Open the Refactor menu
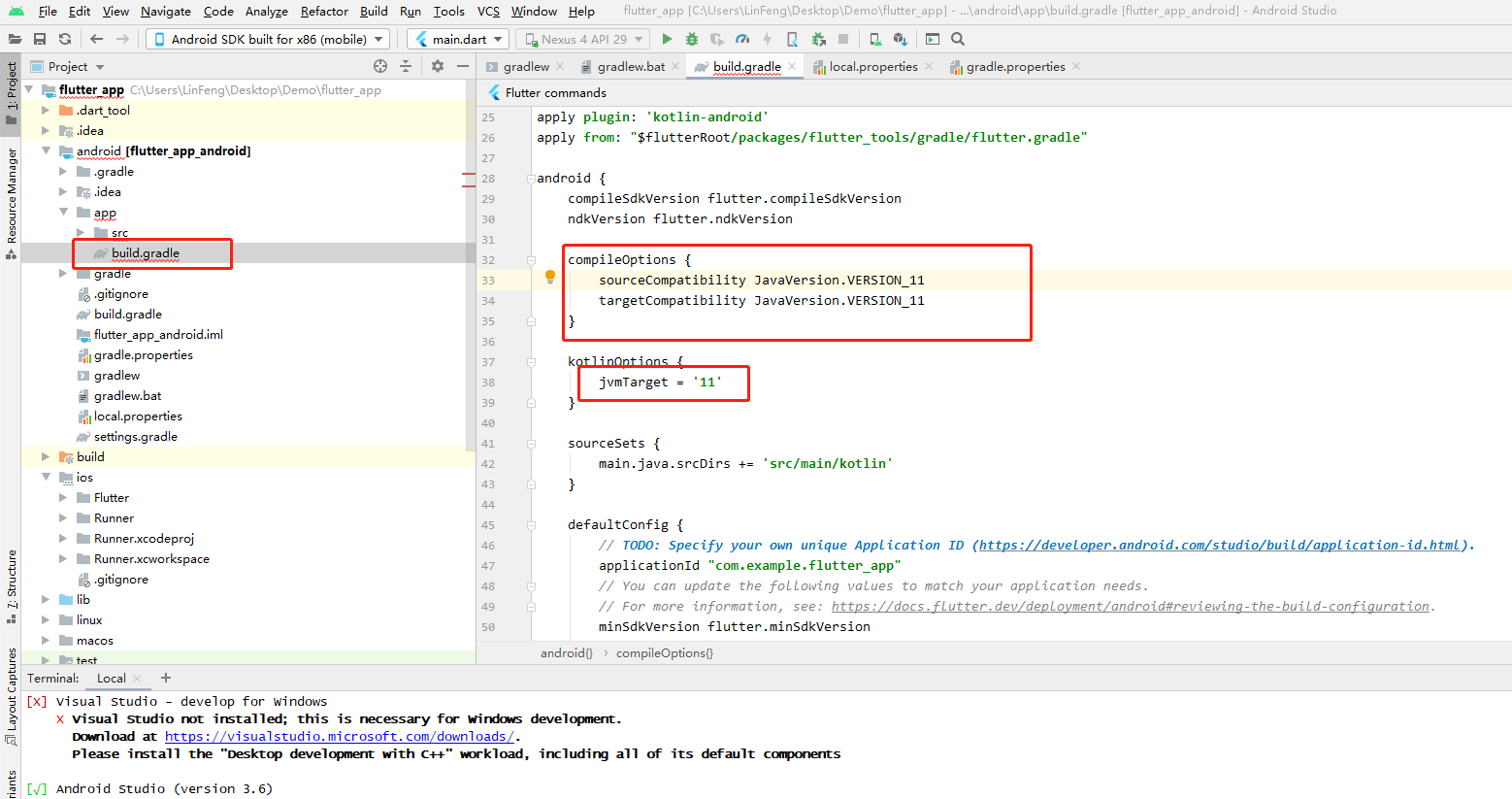1512x799 pixels. pyautogui.click(x=324, y=11)
